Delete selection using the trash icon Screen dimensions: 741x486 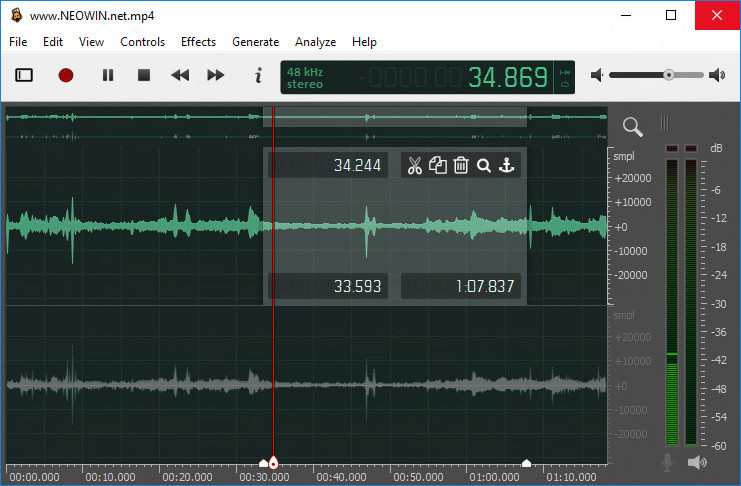(461, 165)
